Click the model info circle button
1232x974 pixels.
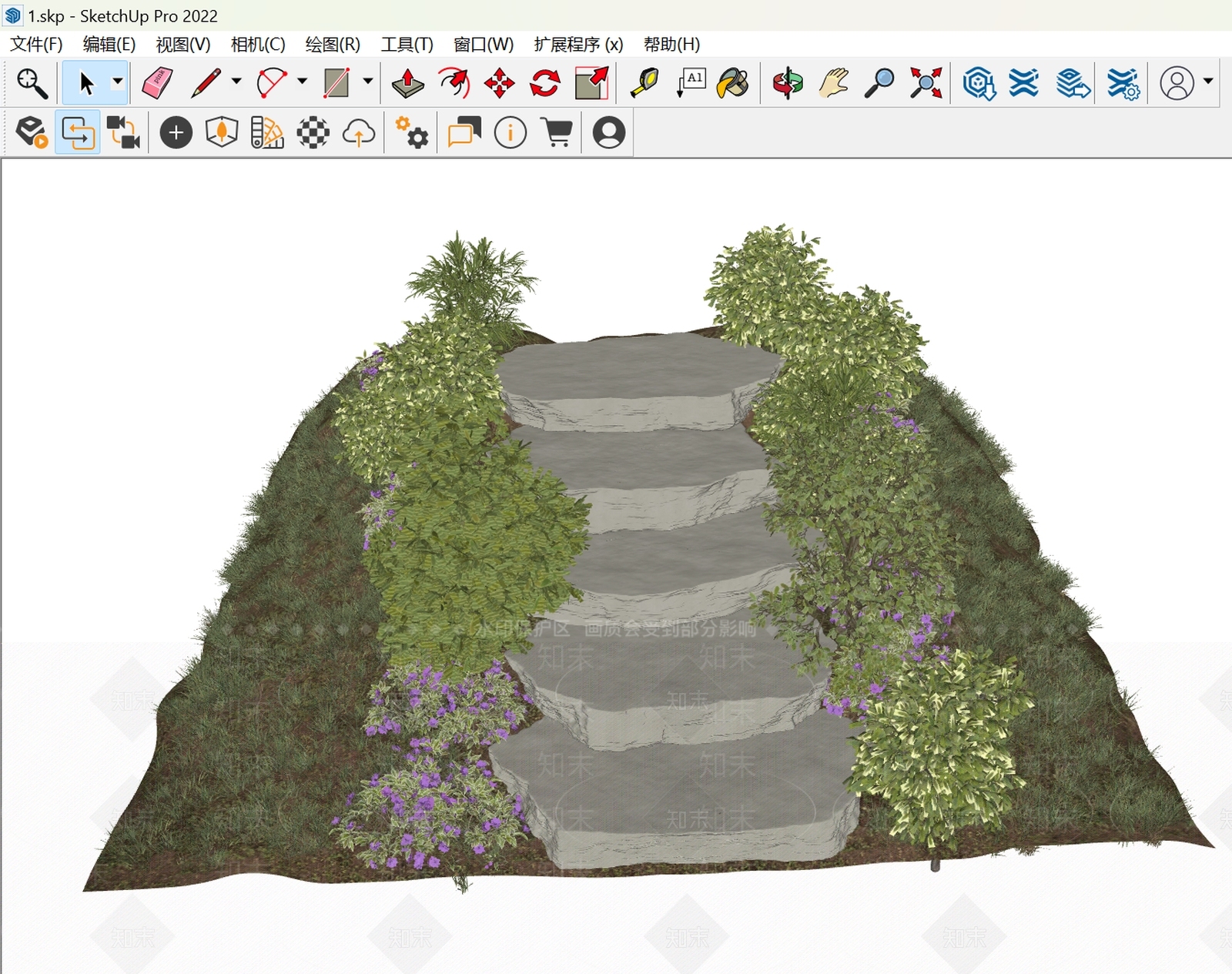511,132
